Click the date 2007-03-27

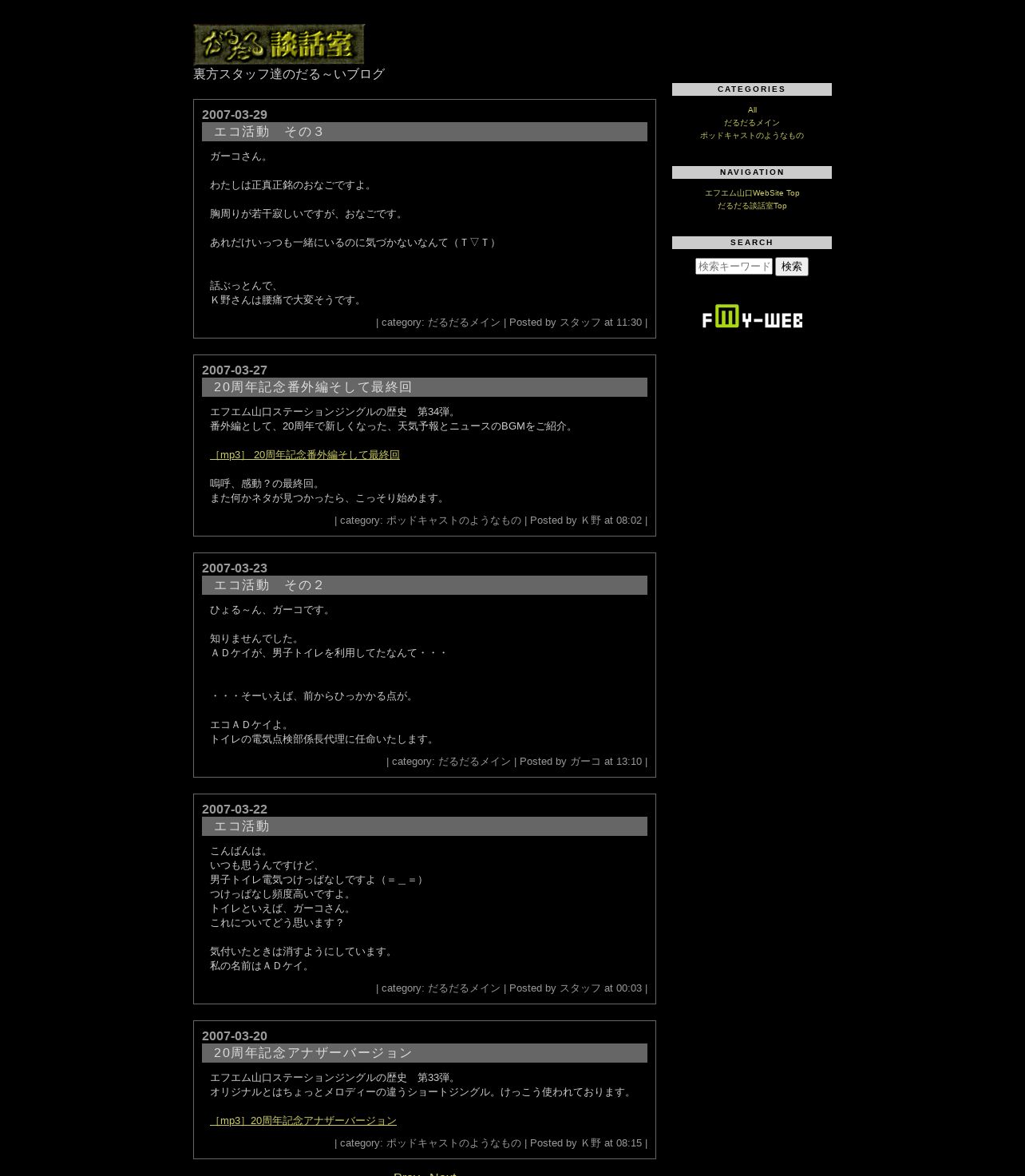coord(235,370)
